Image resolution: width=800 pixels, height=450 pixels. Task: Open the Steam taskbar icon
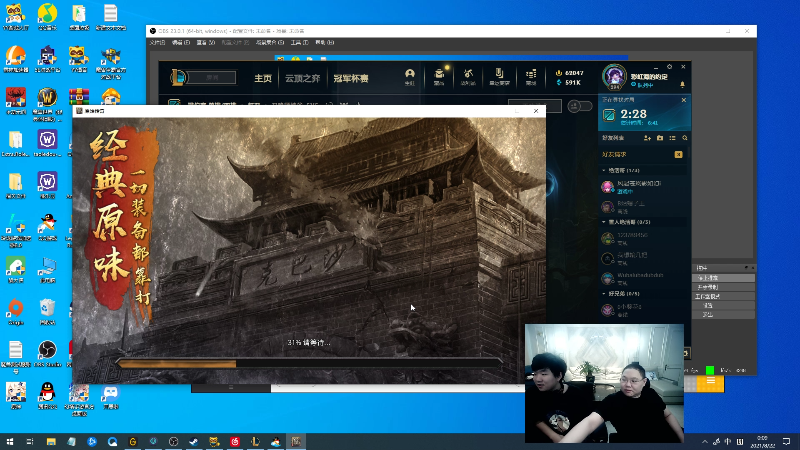(x=194, y=441)
